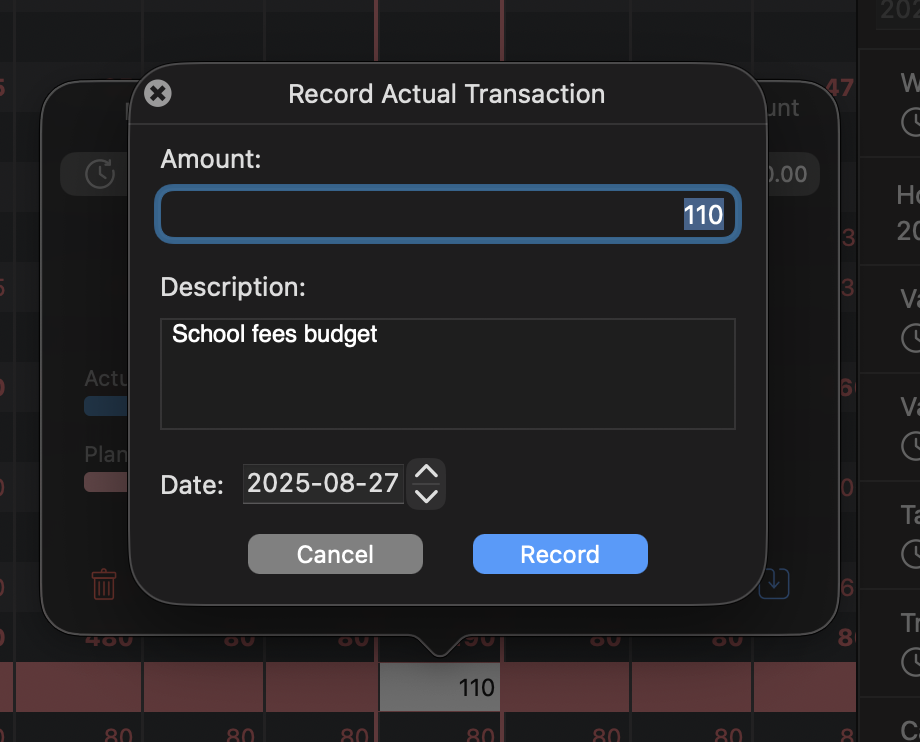Click clock icon under sidebar entry starting 'W'
Image resolution: width=920 pixels, height=742 pixels.
coord(911,123)
